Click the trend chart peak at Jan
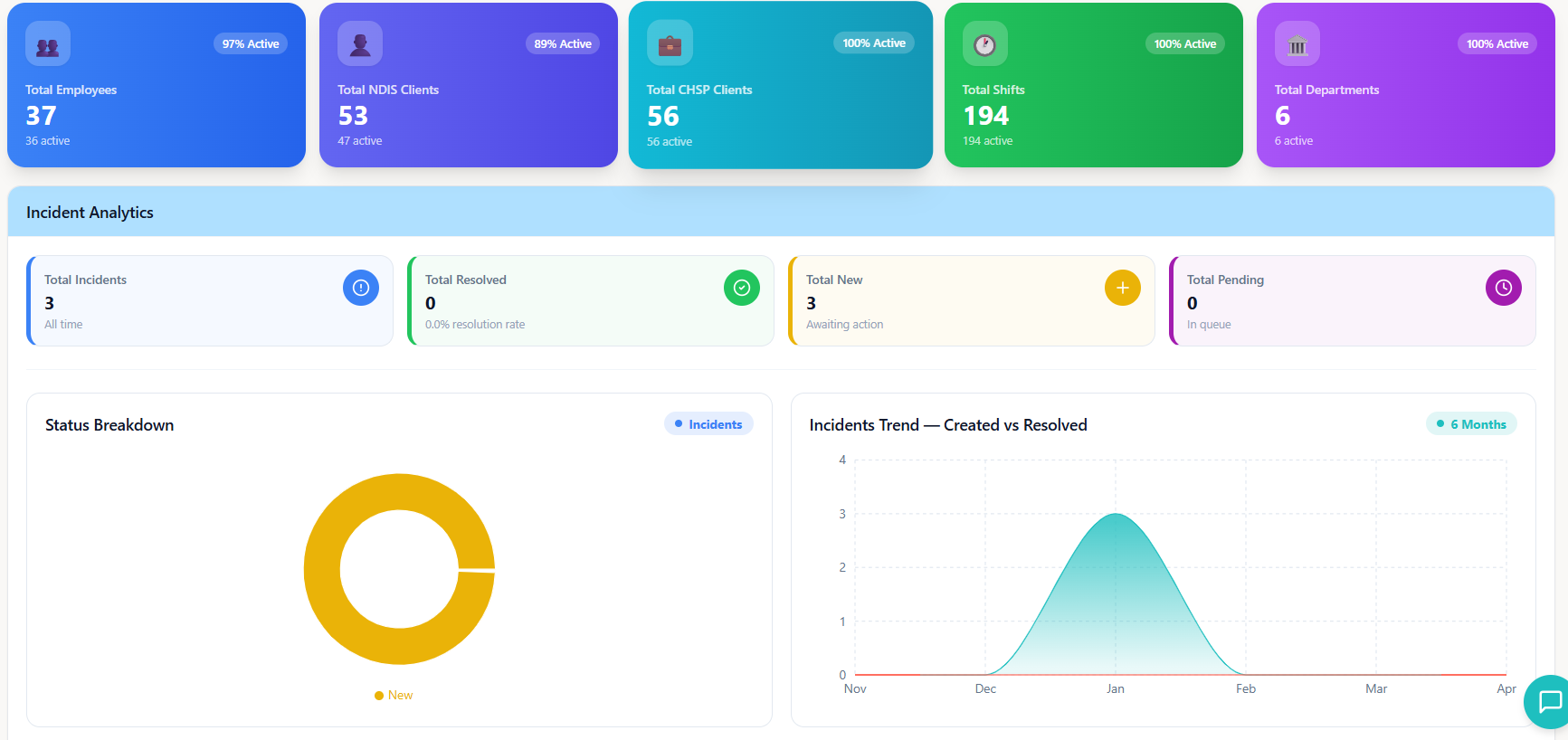This screenshot has width=1568, height=740. [x=1116, y=514]
